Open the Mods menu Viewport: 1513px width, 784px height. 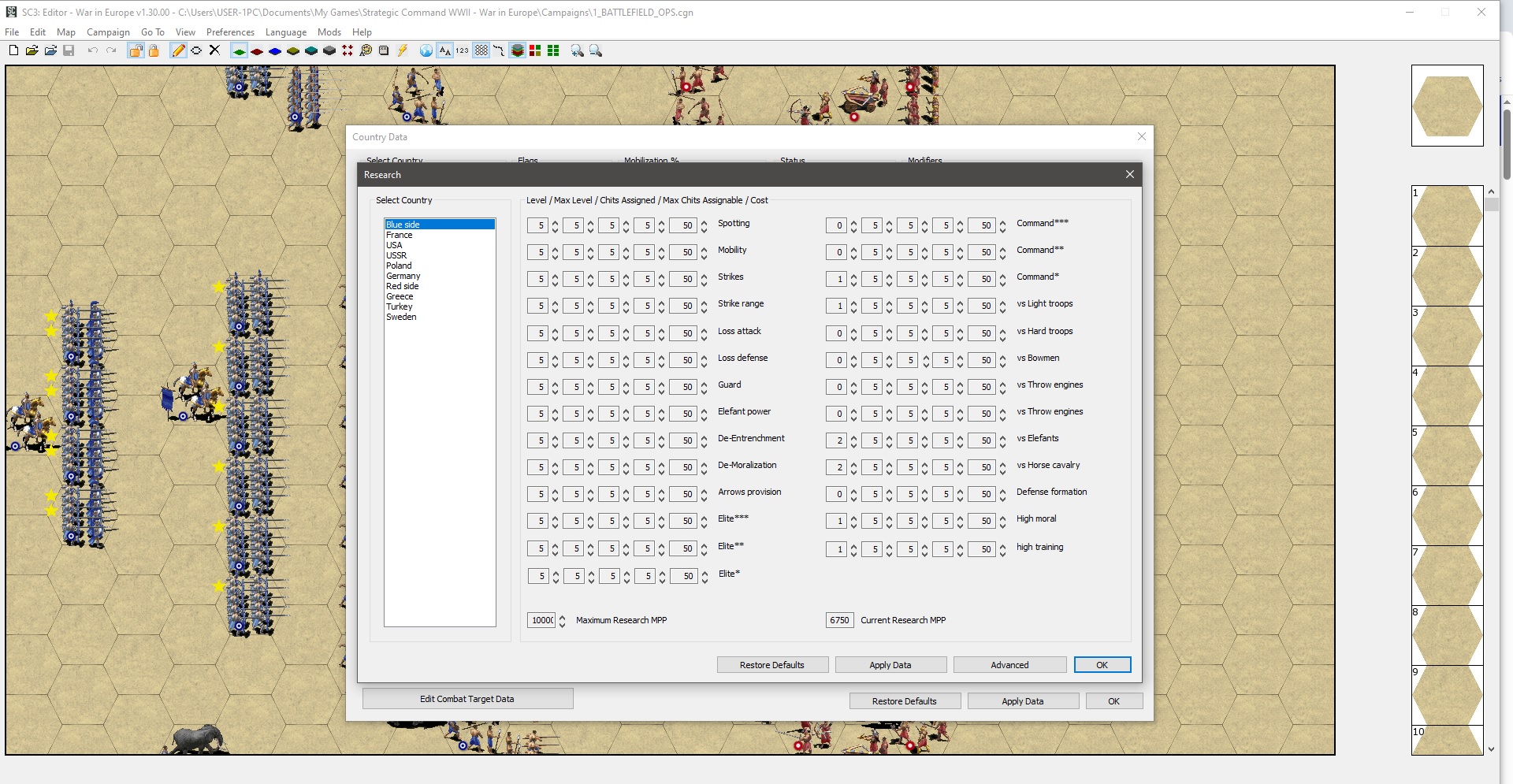[329, 32]
